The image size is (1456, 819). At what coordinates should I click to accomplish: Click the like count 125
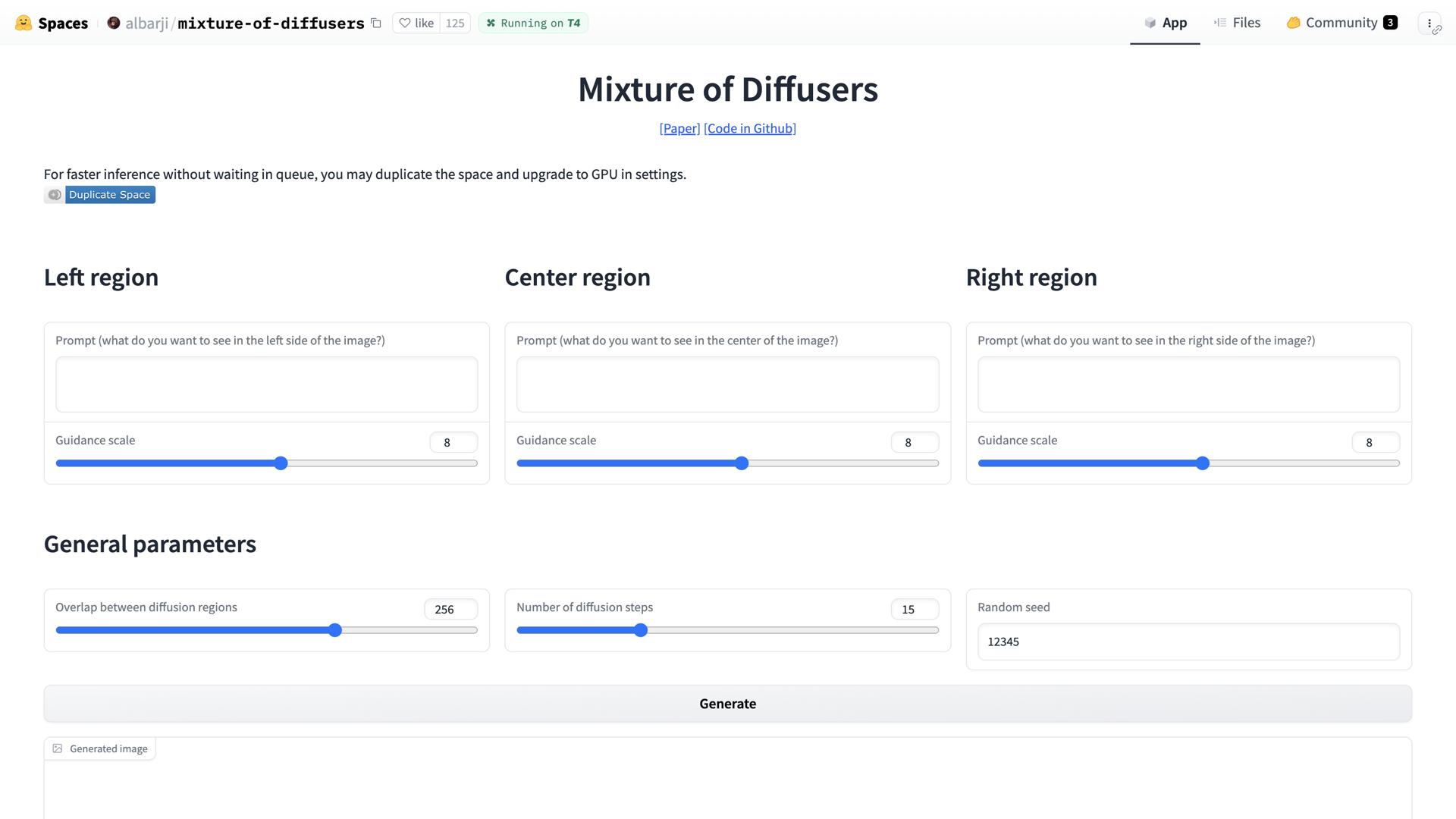tap(455, 23)
